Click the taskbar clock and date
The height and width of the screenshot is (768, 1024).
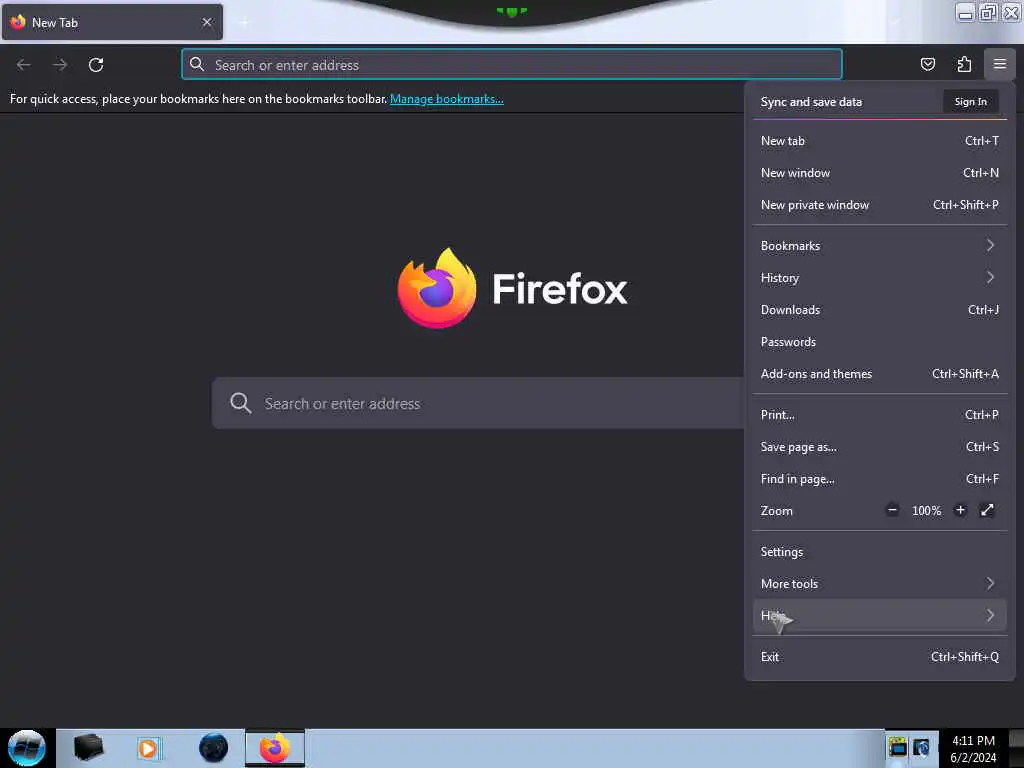[973, 749]
